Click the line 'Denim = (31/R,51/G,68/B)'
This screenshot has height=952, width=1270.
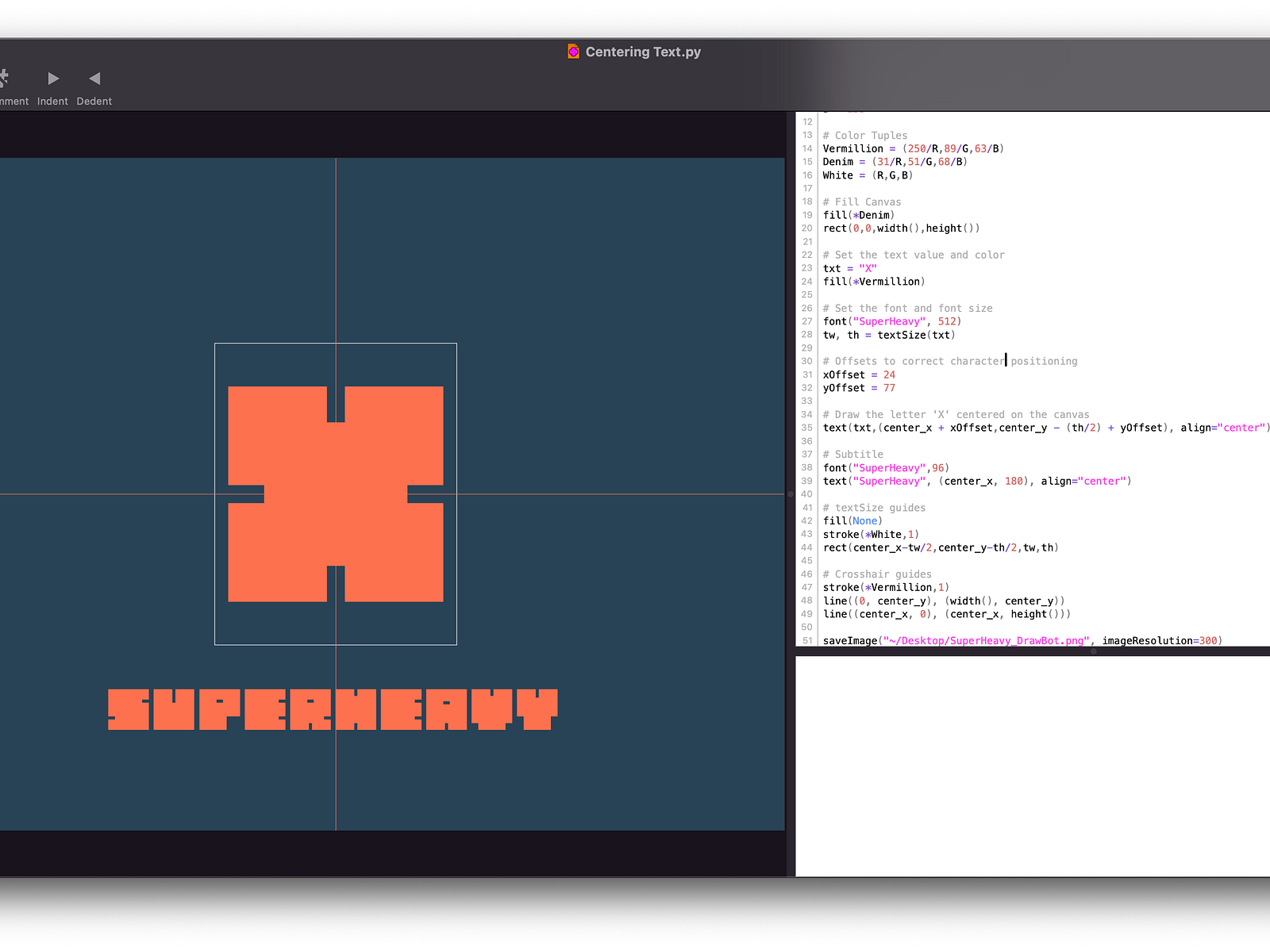pos(895,162)
